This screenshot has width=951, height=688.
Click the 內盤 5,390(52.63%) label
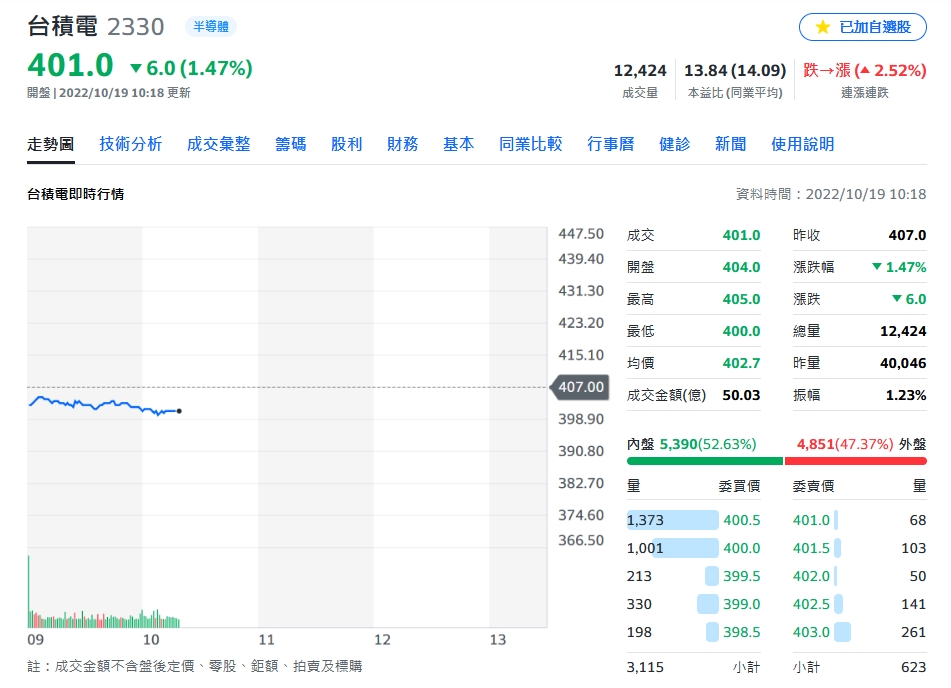(691, 444)
